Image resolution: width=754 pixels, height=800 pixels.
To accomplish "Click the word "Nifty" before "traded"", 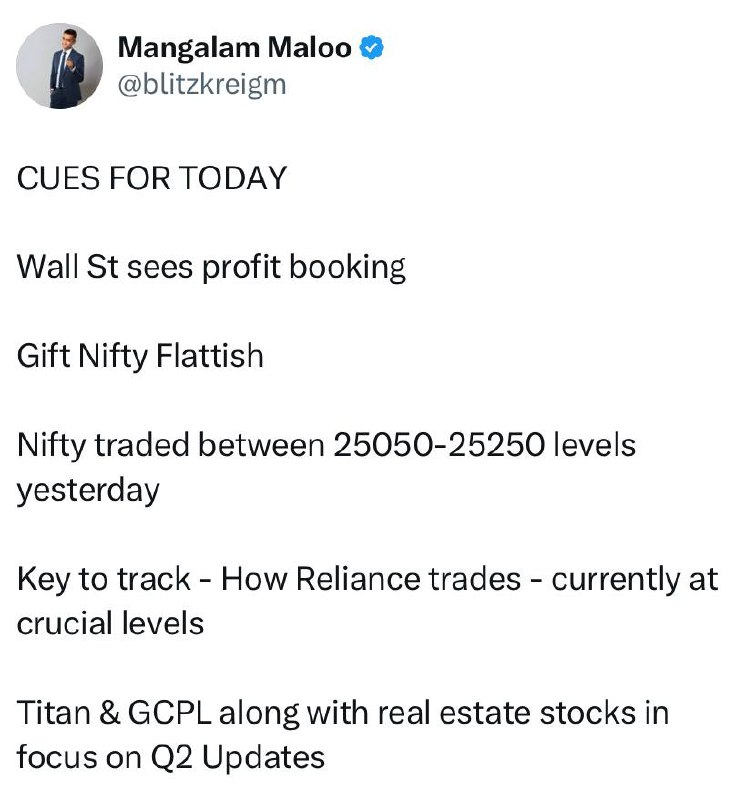I will point(53,445).
